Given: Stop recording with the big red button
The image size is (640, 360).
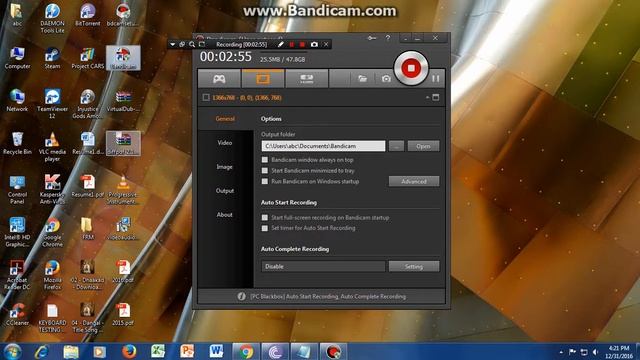Looking at the screenshot, I should point(411,68).
